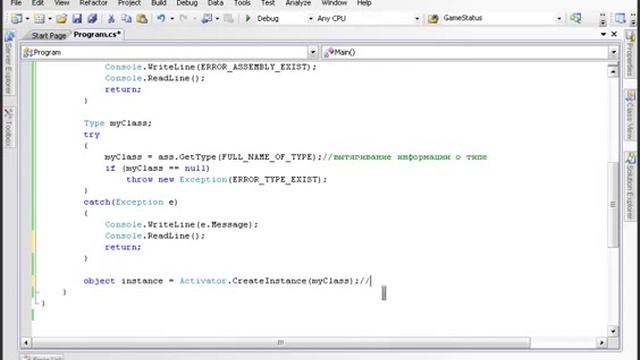Click the icon right of the GameStatus dropdown
The height and width of the screenshot is (360, 640).
tap(576, 18)
